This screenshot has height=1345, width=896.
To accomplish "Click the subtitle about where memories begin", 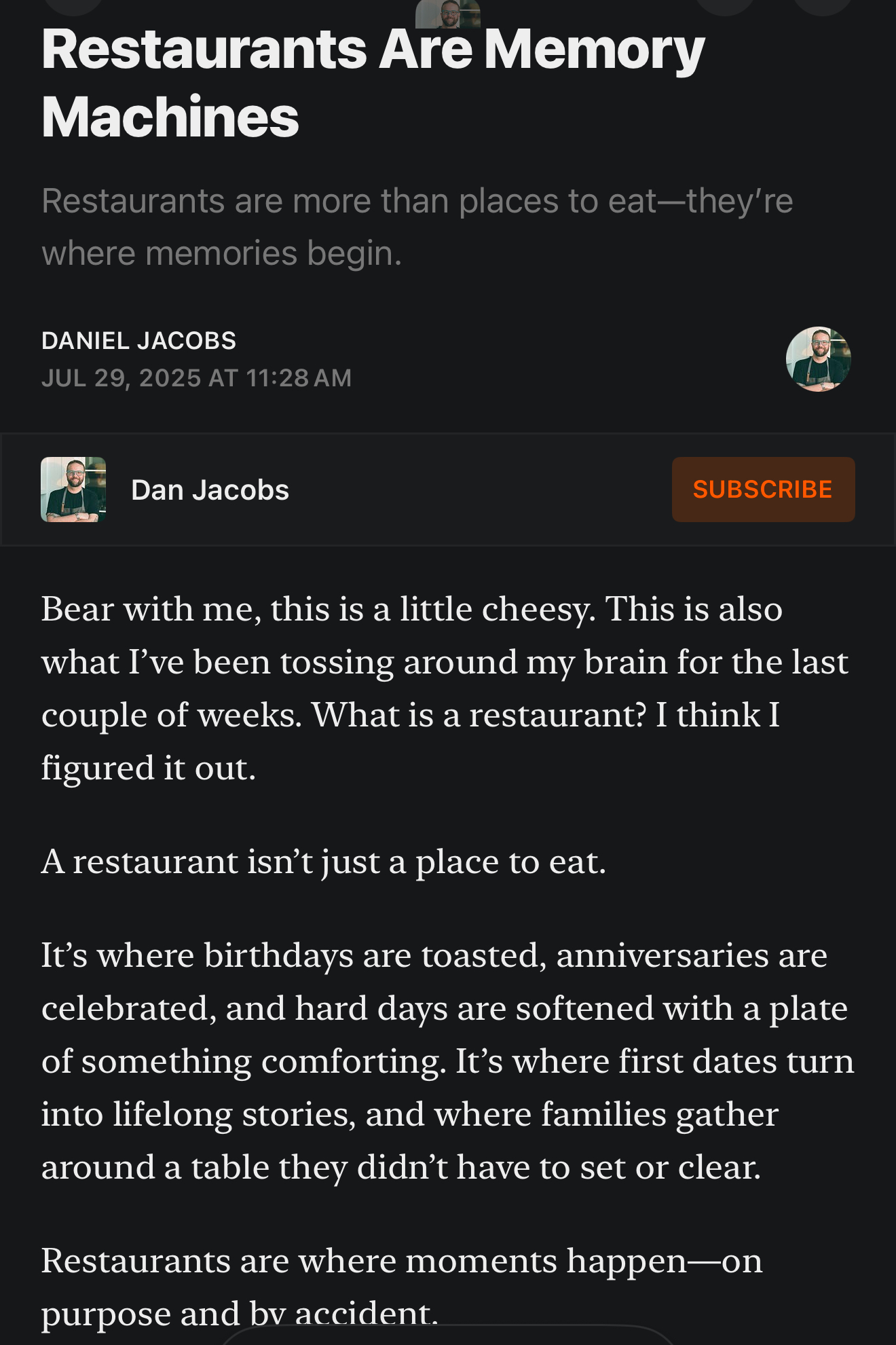I will (417, 227).
